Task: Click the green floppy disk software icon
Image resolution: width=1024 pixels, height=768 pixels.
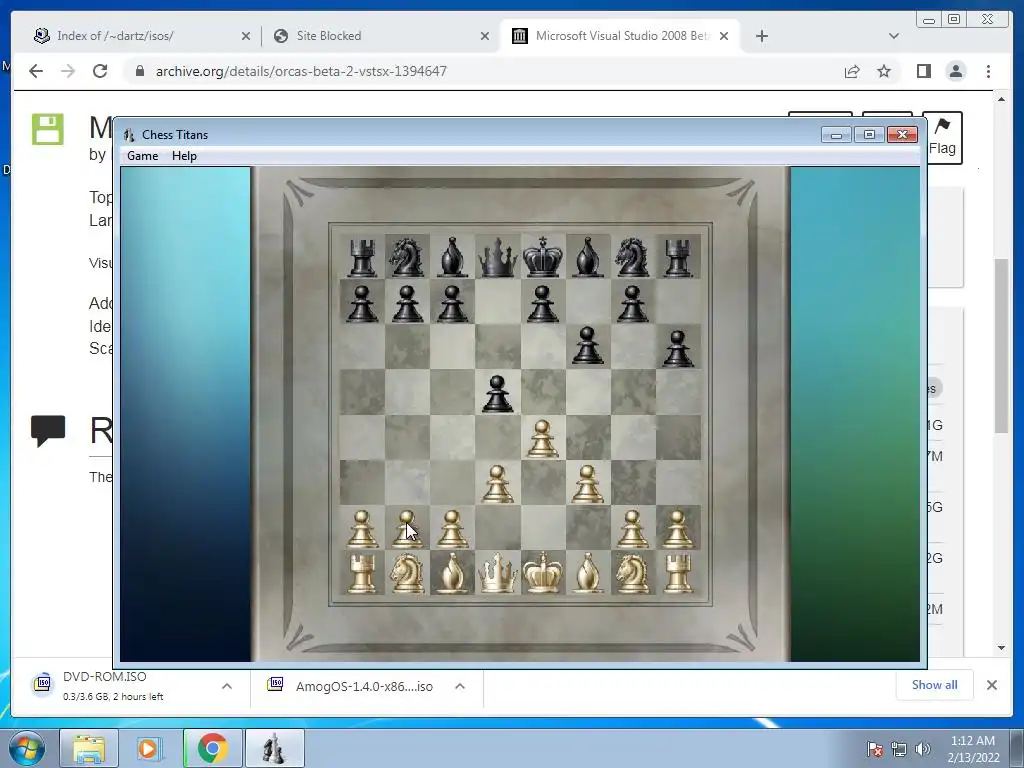Action: point(48,129)
